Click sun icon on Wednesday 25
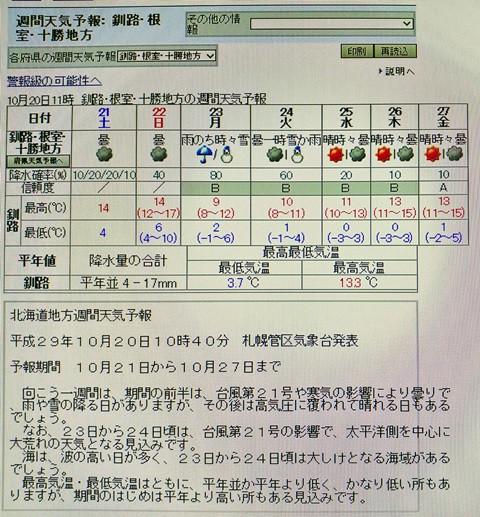 tap(336, 155)
